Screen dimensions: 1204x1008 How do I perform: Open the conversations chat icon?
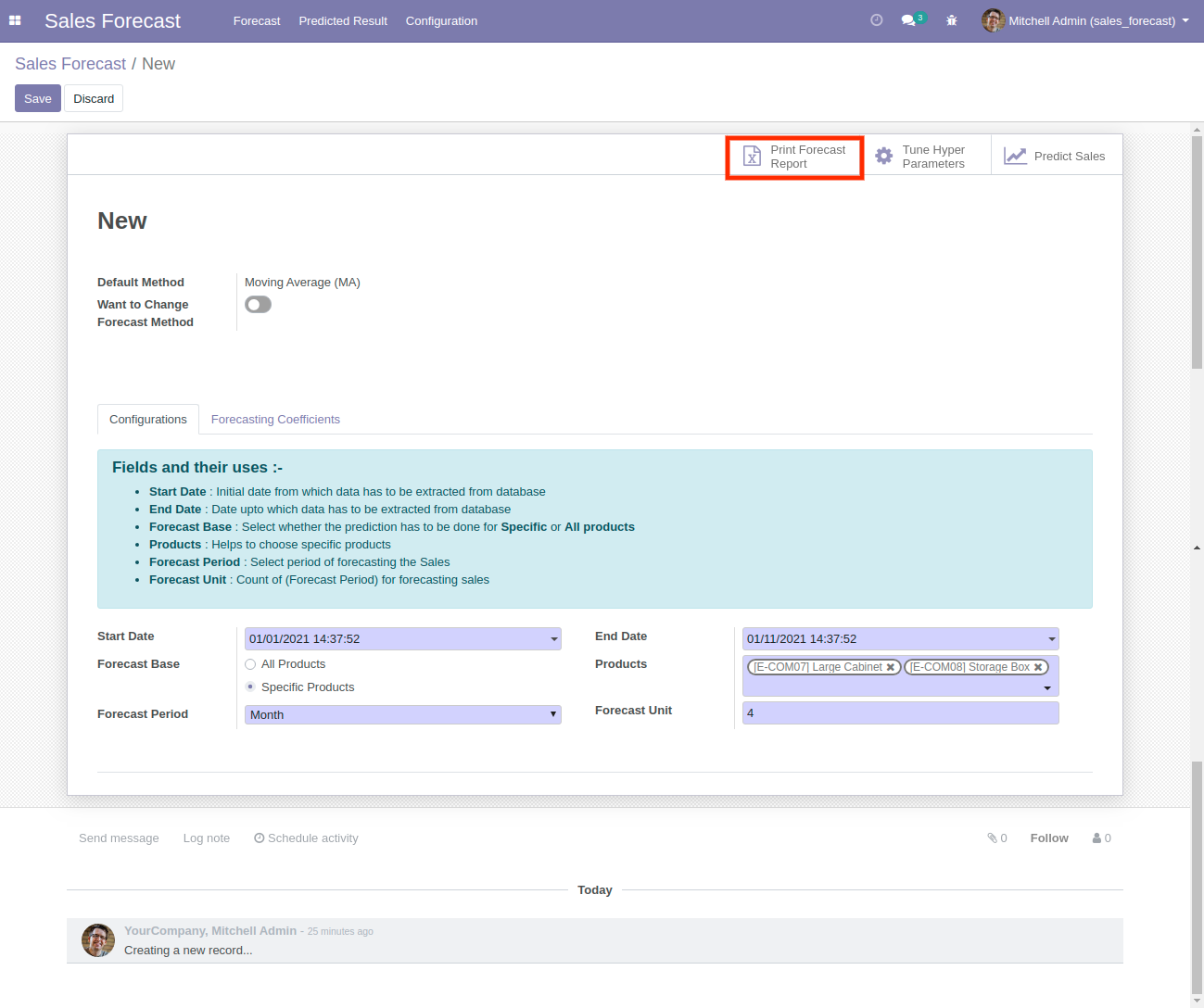click(908, 20)
